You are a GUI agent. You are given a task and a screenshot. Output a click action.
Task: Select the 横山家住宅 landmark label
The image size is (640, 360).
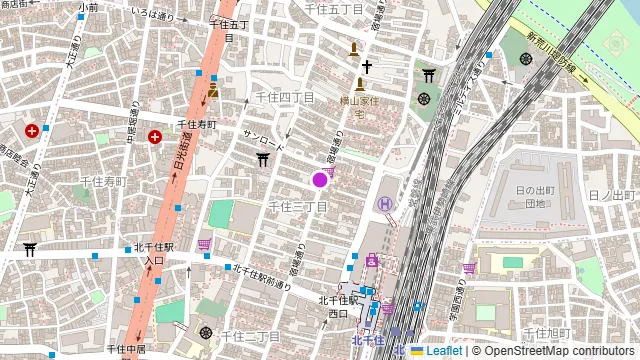(x=359, y=107)
